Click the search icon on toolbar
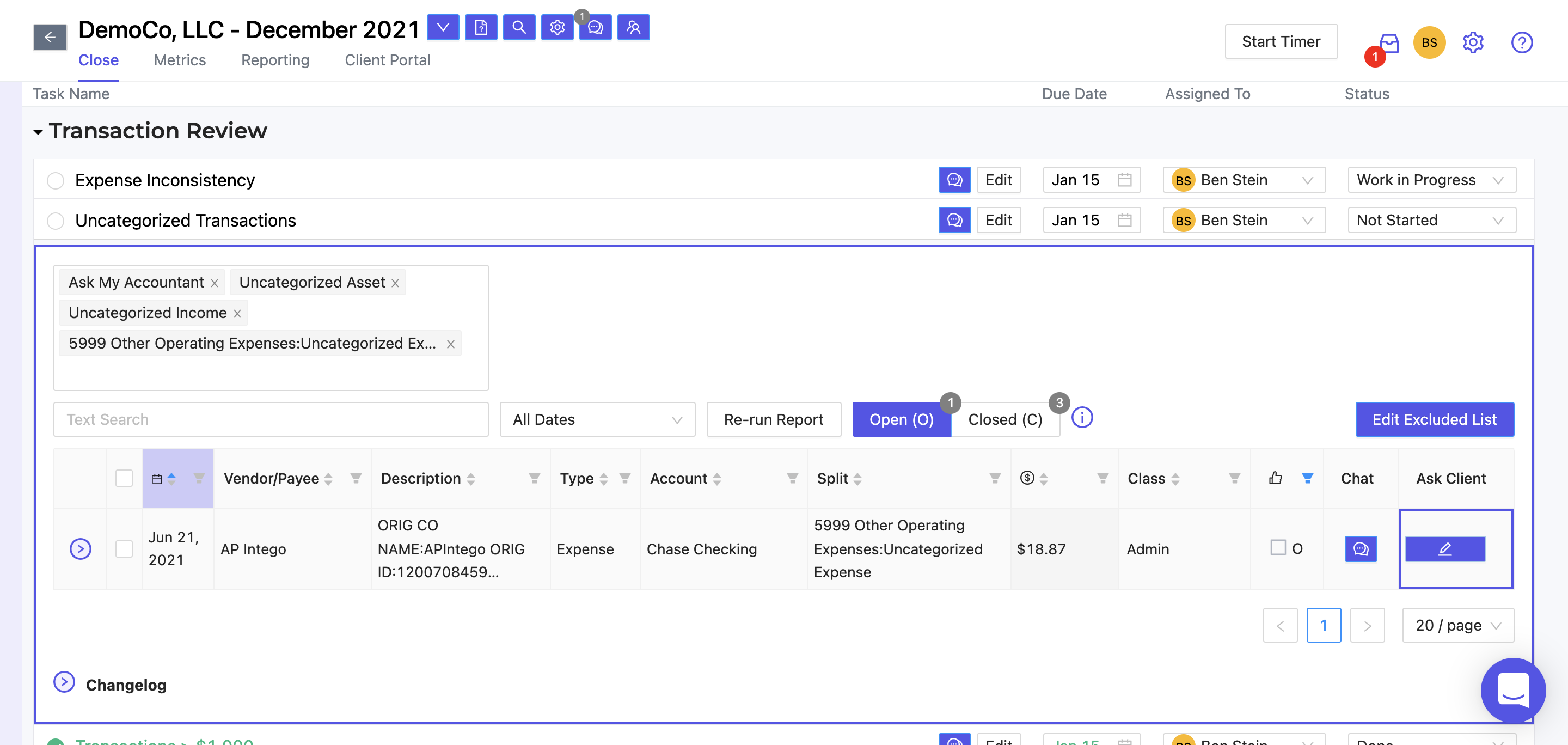This screenshot has height=745, width=1568. click(519, 27)
